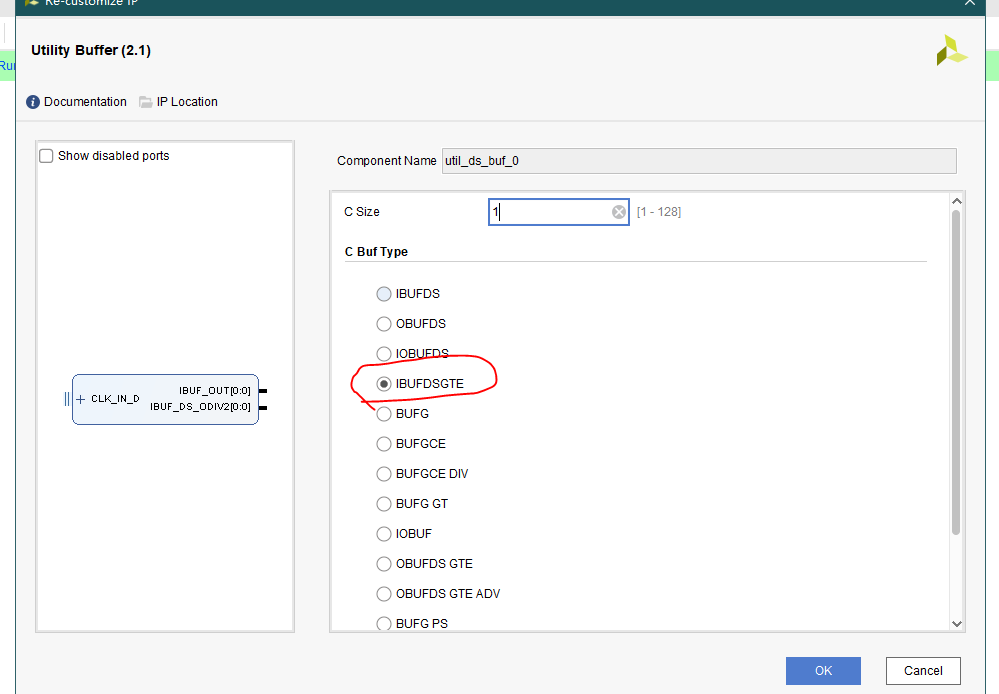Cancel the IP customization
This screenshot has width=999, height=694.
pos(921,670)
